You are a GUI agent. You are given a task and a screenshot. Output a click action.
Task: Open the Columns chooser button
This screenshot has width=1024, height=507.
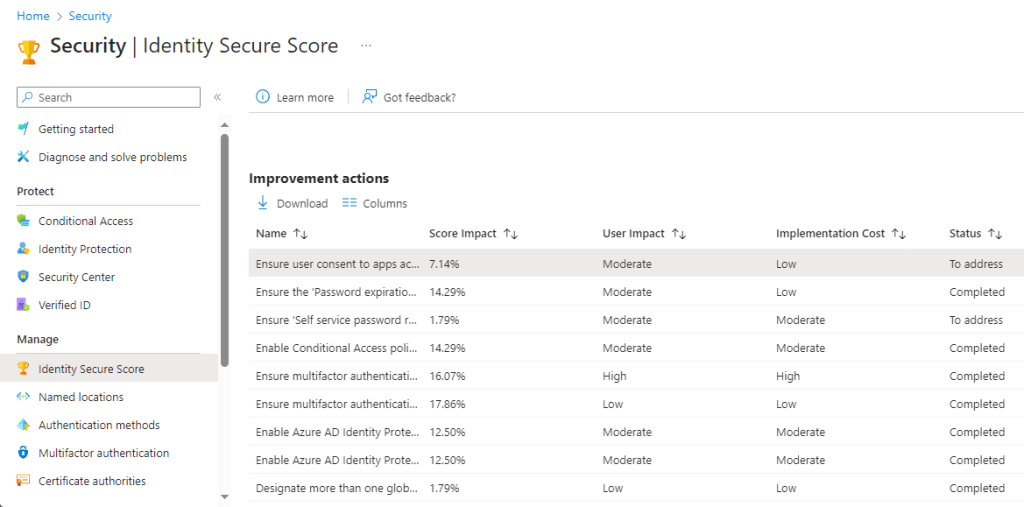[x=375, y=203]
